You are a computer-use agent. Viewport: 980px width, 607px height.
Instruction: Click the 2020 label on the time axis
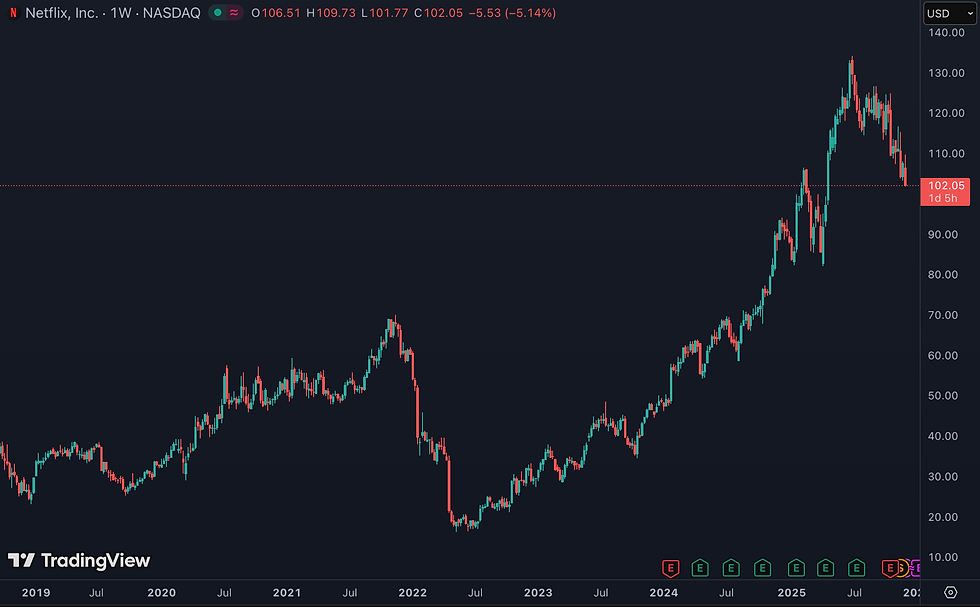click(161, 593)
